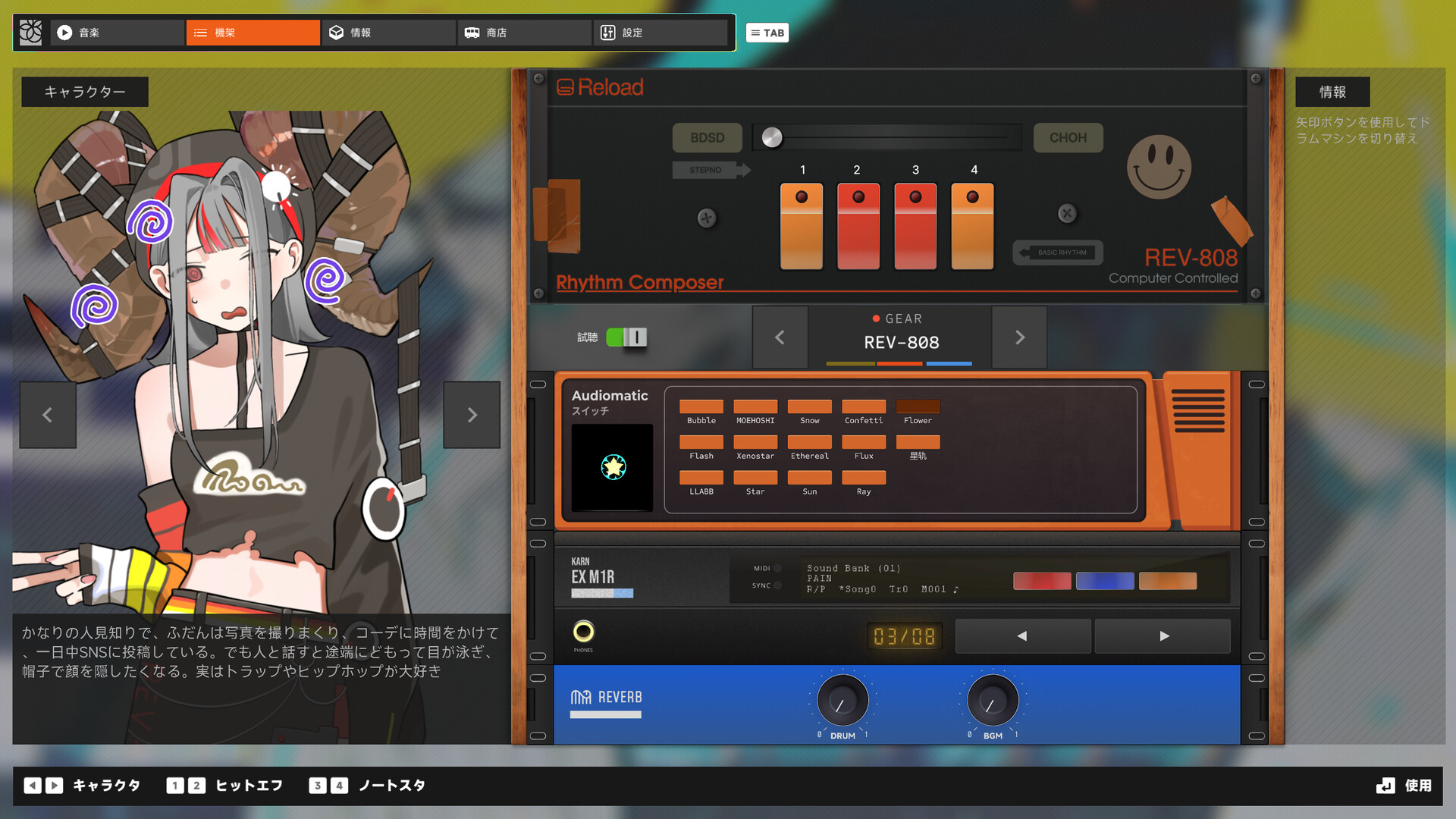Click the REV-808 horizontal slider knob
The height and width of the screenshot is (819, 1456).
772,138
